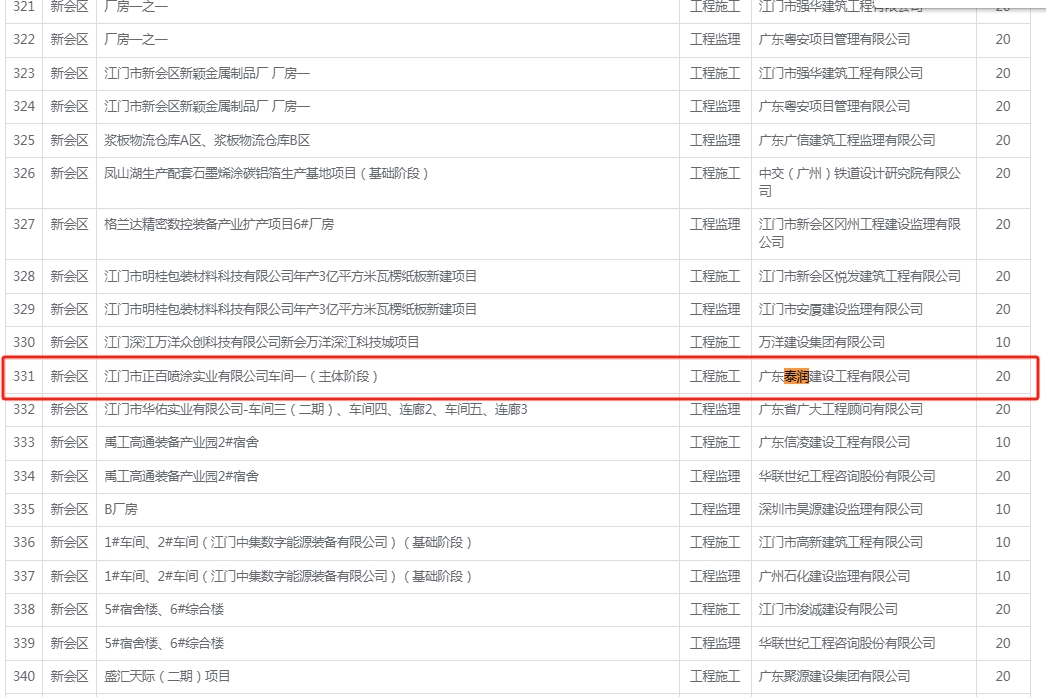Select 江门市新会区新颖金属制品厂 厂房一 in row 323
The height and width of the screenshot is (697, 1046).
point(207,73)
